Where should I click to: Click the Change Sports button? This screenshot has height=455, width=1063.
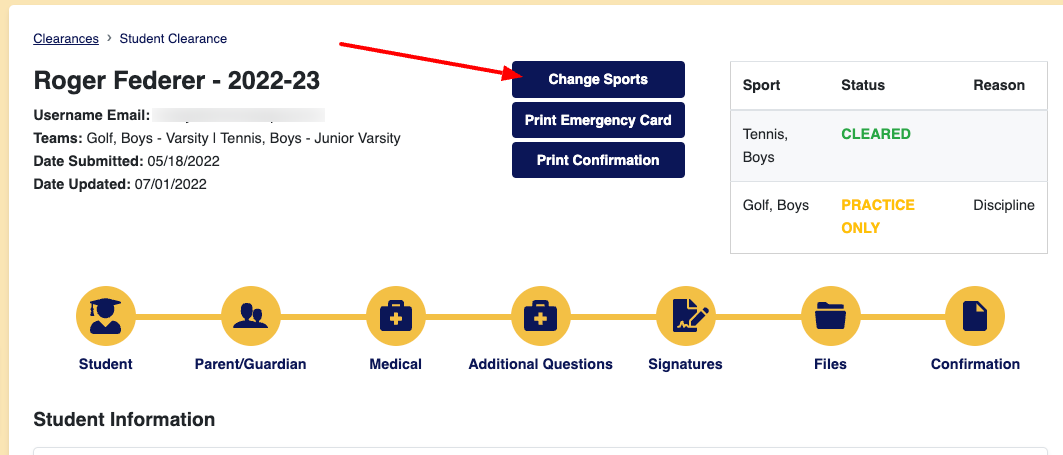[598, 80]
